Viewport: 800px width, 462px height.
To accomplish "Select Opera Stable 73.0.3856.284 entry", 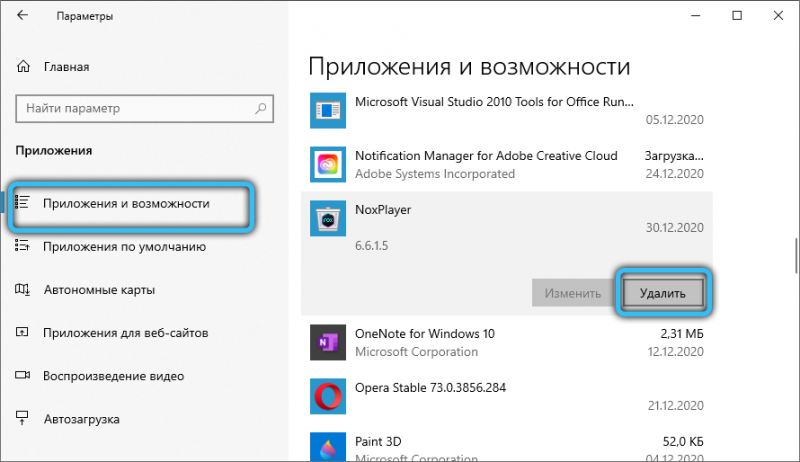I will [x=430, y=388].
